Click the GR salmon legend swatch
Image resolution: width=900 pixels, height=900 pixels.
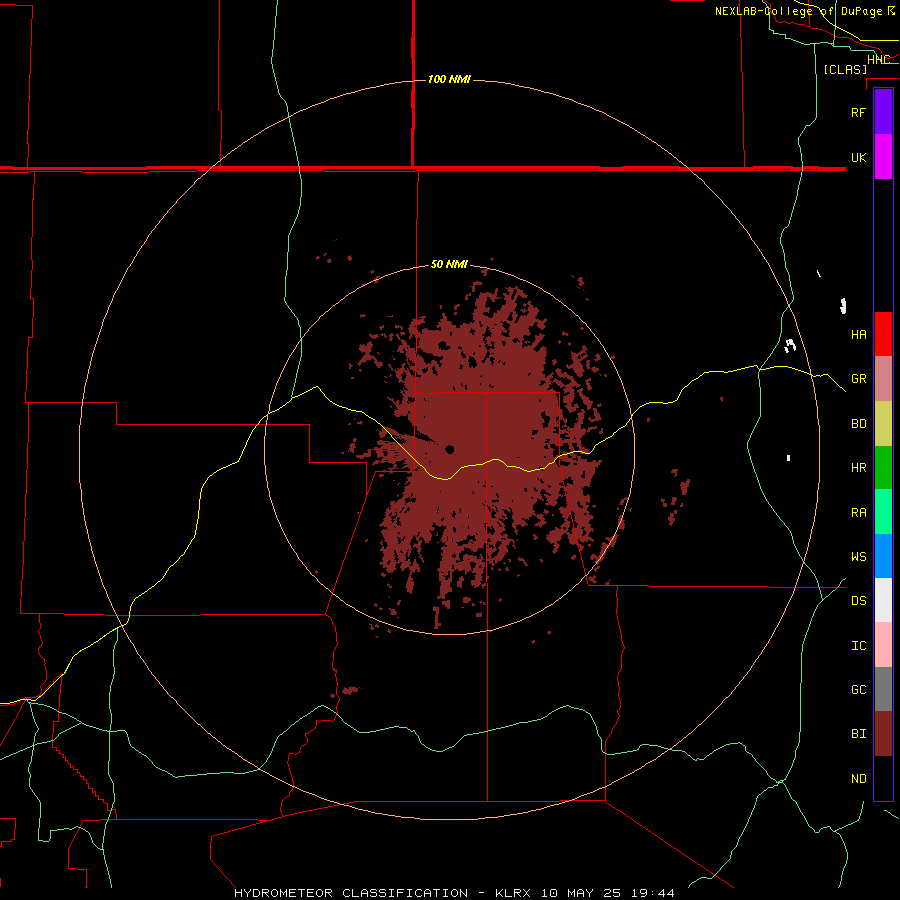883,379
